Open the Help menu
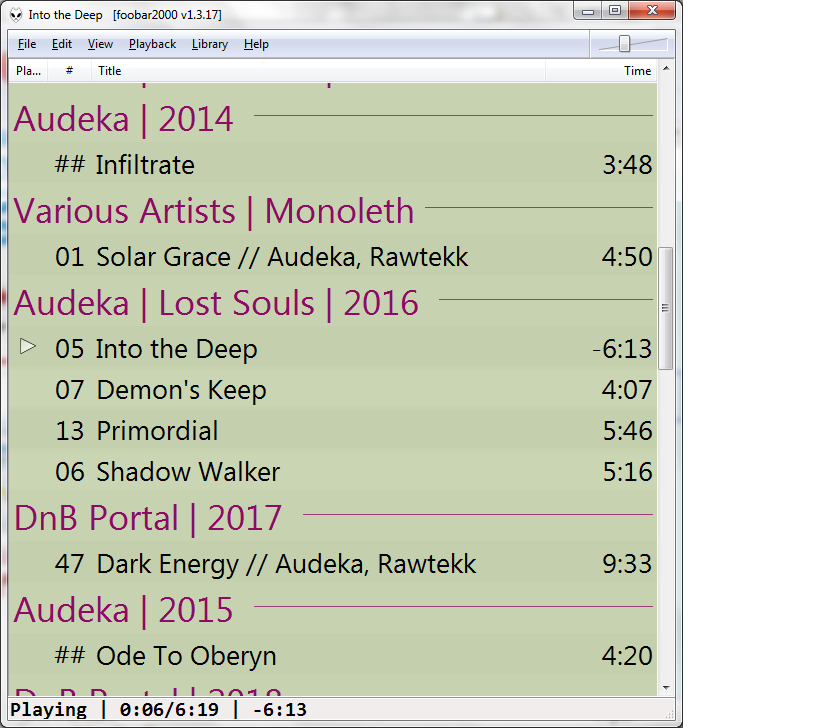The width and height of the screenshot is (827, 728). (x=256, y=44)
